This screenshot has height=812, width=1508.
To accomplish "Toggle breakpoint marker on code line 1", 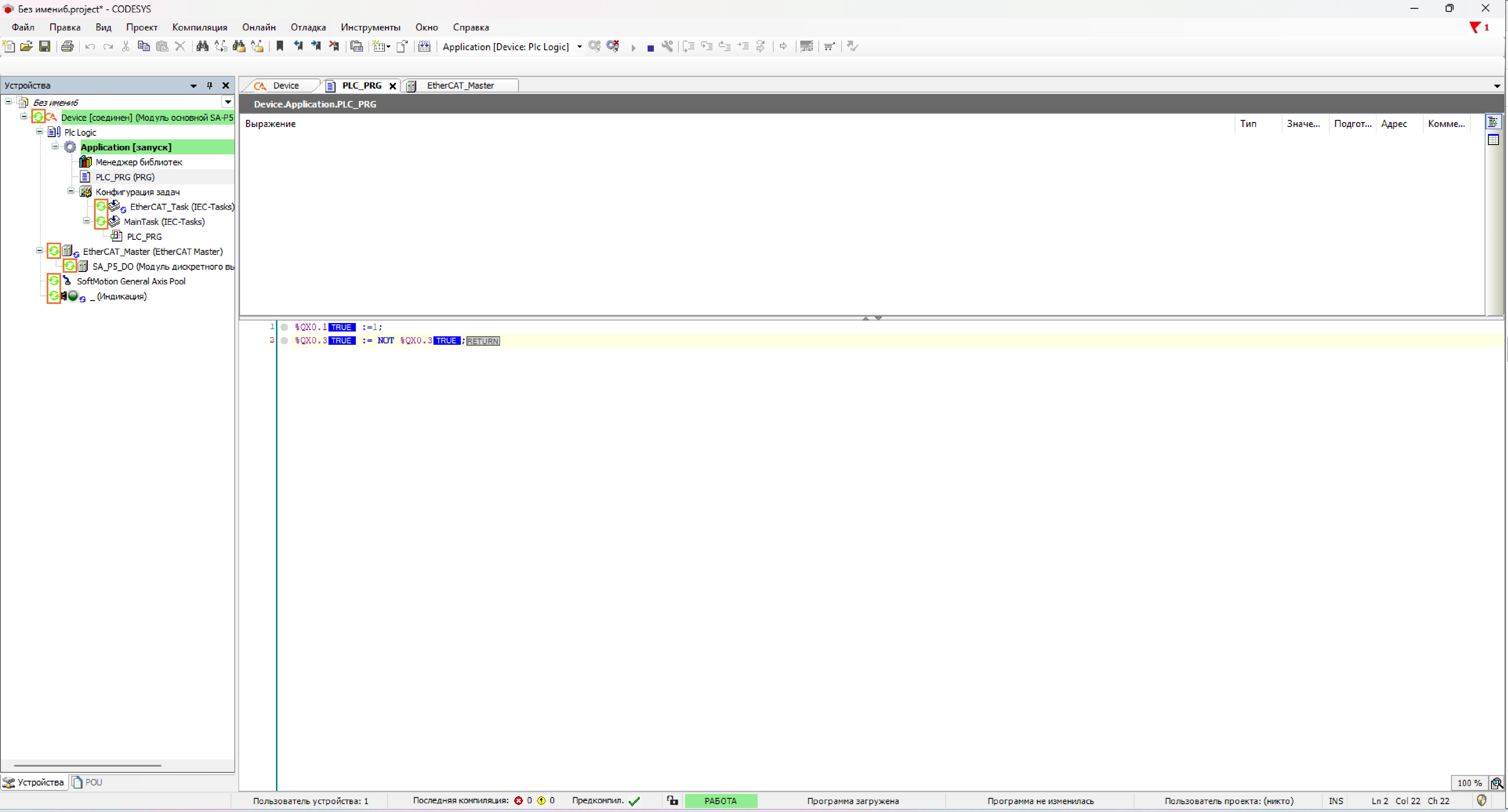I will [x=284, y=327].
